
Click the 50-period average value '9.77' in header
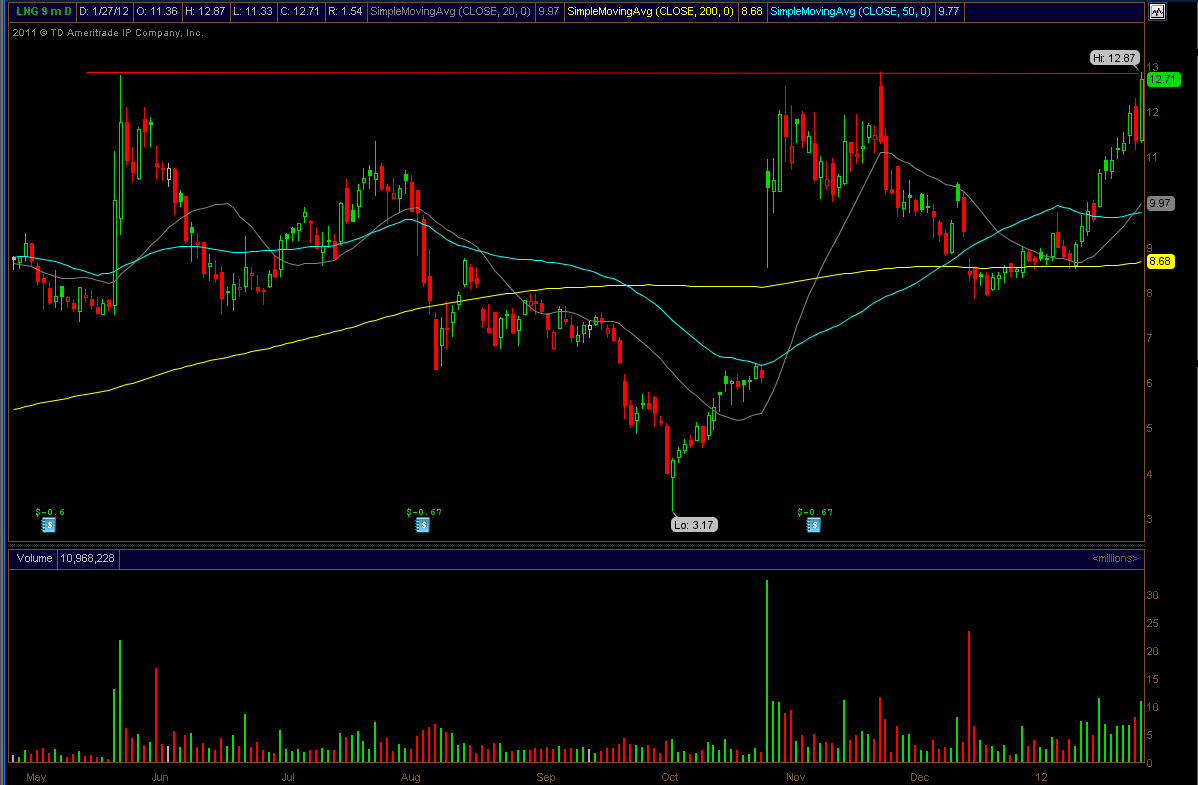coord(948,11)
